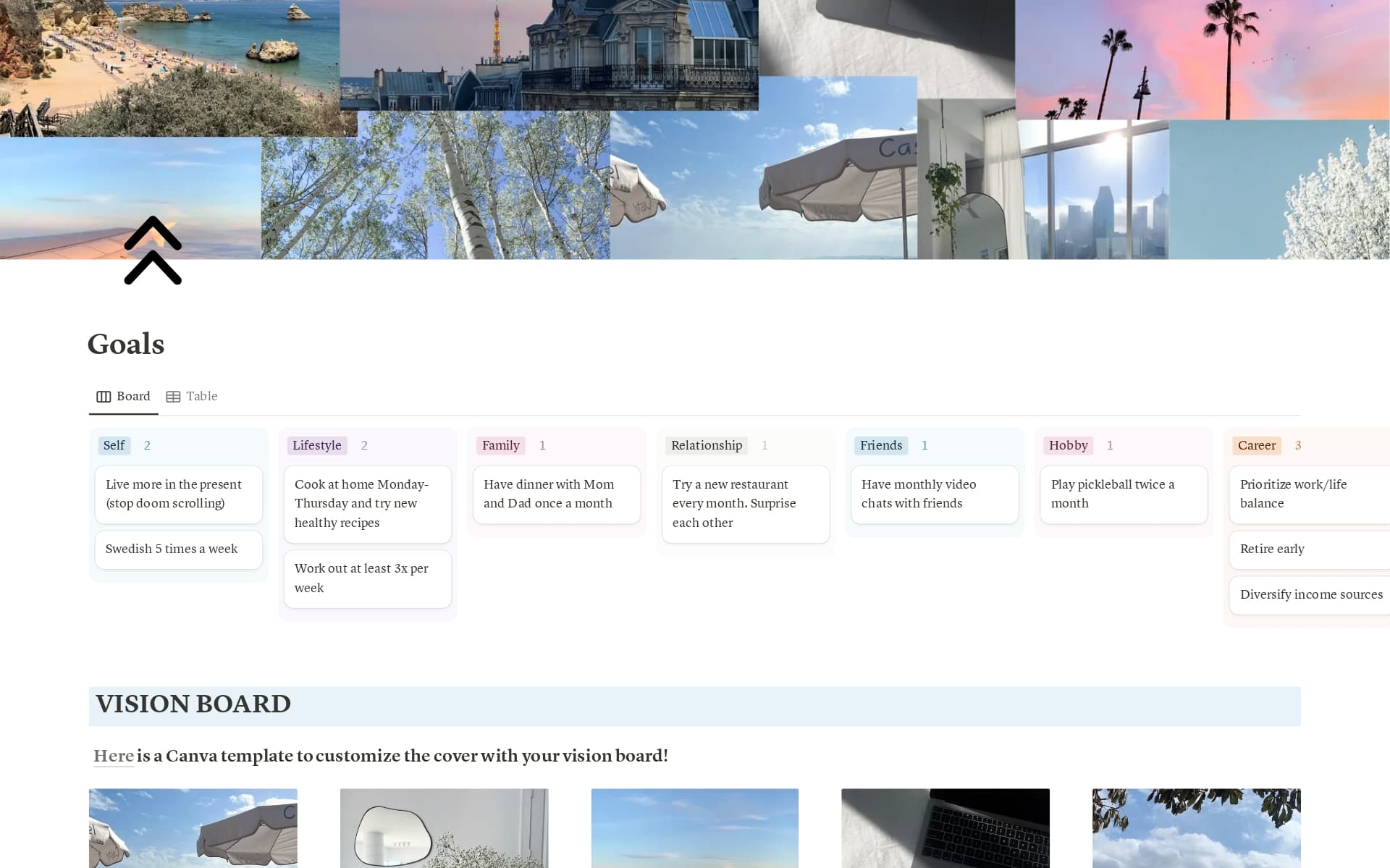Switch to the Table view tab

tap(201, 396)
